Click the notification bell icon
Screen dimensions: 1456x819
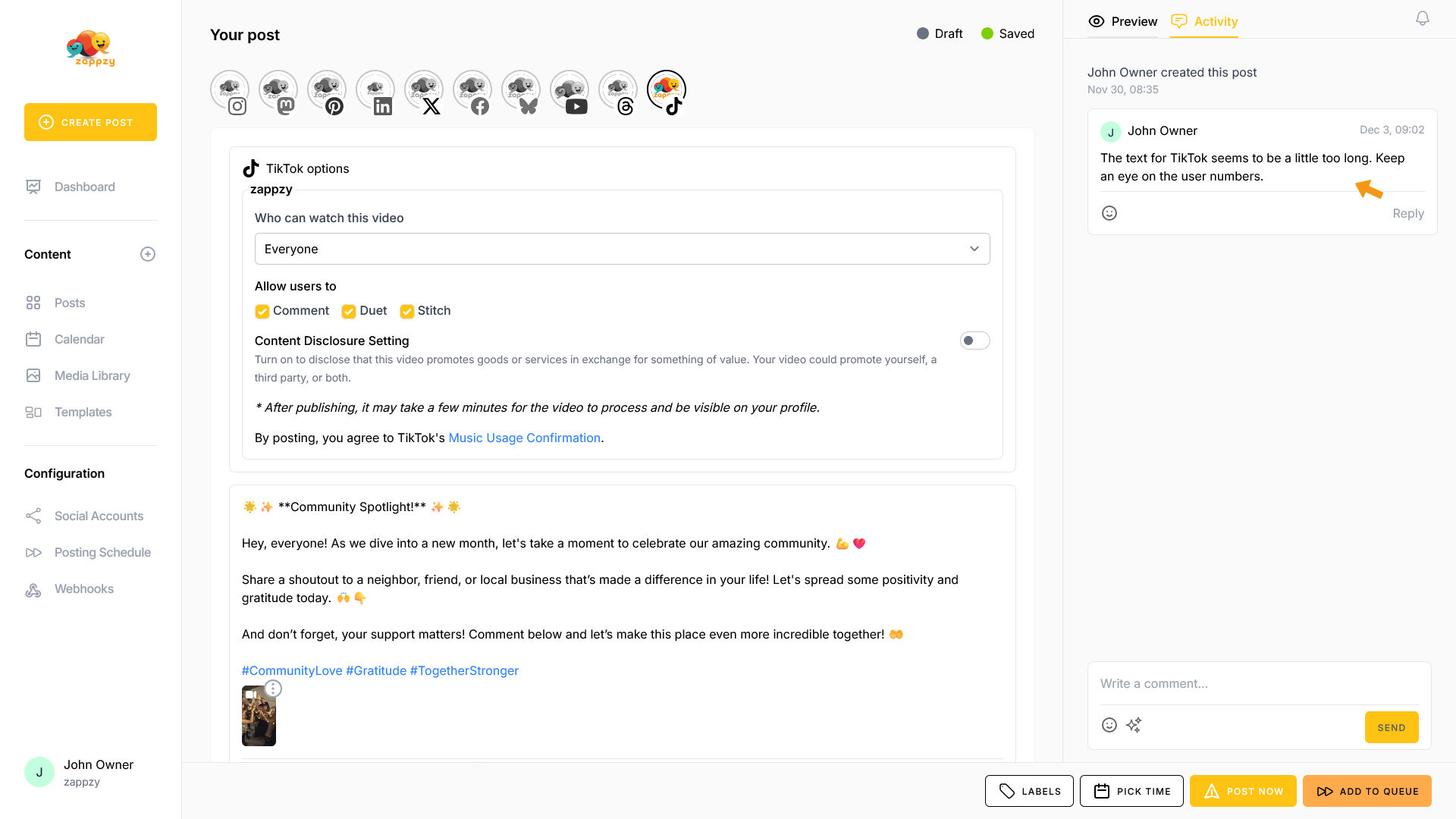point(1422,19)
